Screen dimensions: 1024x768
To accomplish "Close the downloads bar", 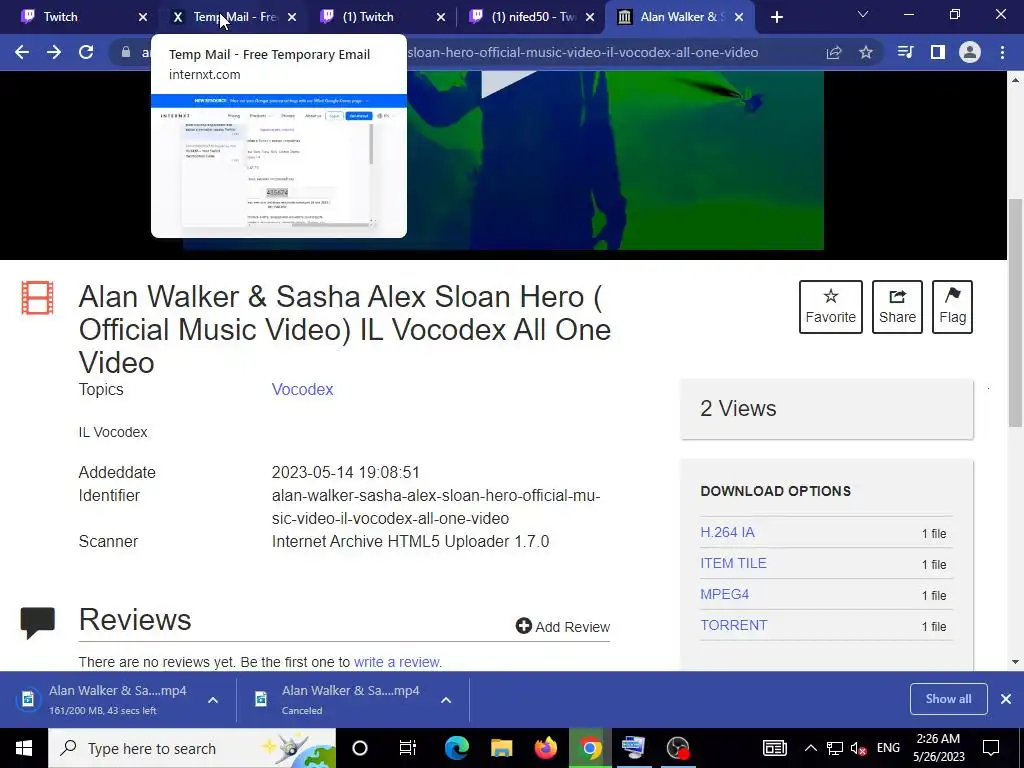I will pos(1006,699).
